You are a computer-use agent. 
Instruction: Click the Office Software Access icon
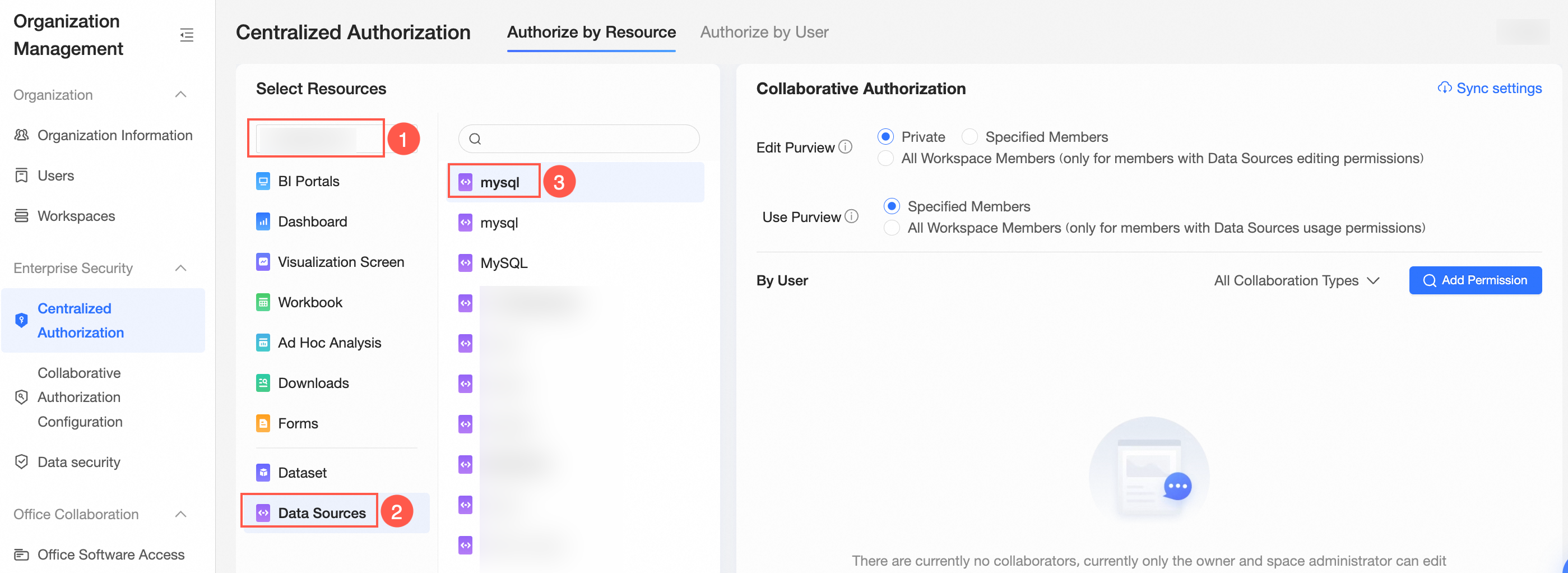(21, 554)
